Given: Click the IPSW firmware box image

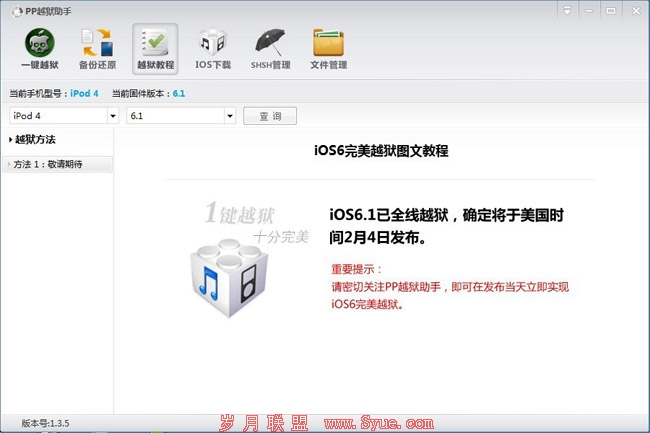Looking at the screenshot, I should 229,278.
